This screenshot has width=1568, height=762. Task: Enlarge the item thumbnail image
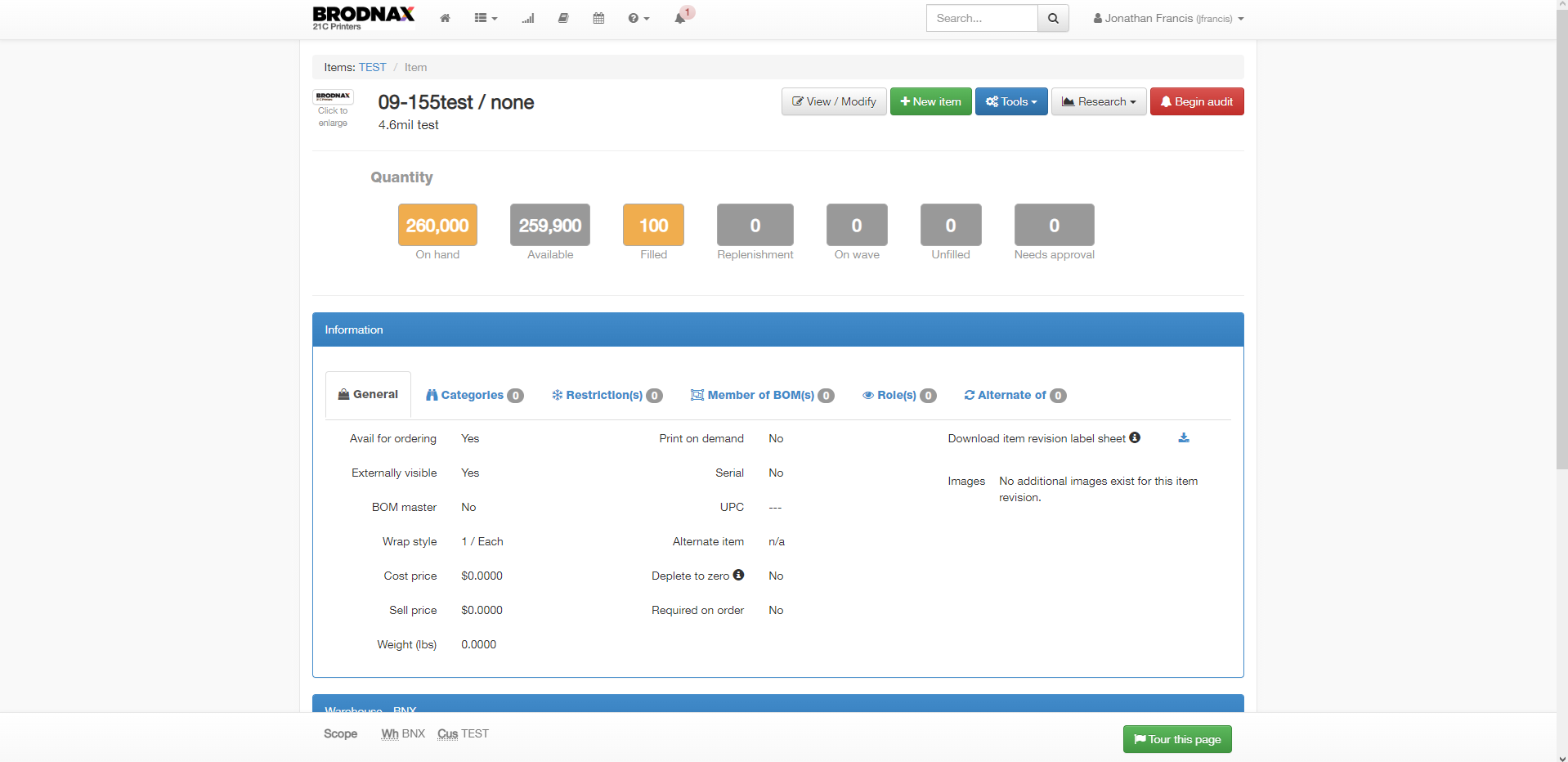click(333, 109)
